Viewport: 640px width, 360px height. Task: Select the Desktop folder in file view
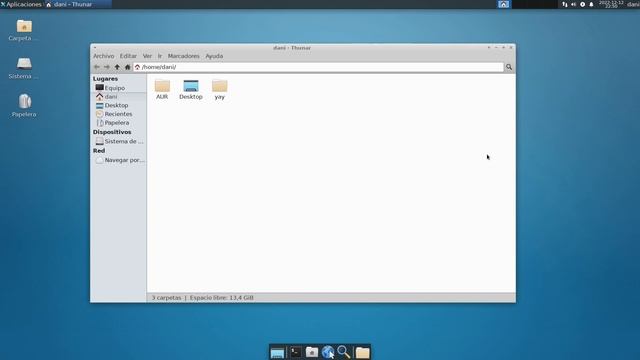[x=191, y=89]
